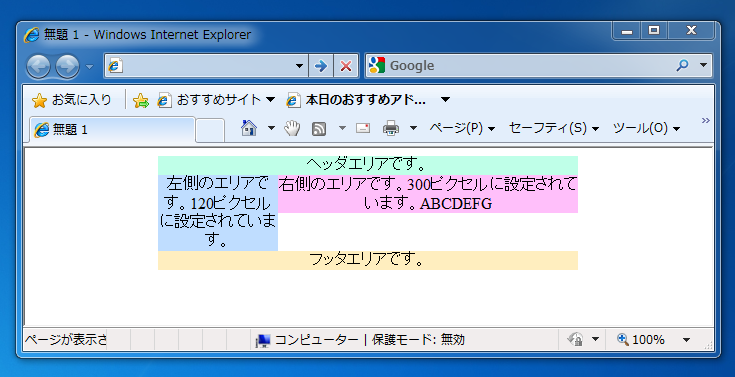Image resolution: width=735 pixels, height=377 pixels.
Task: Expand the address bar history dropdown
Action: (x=299, y=66)
